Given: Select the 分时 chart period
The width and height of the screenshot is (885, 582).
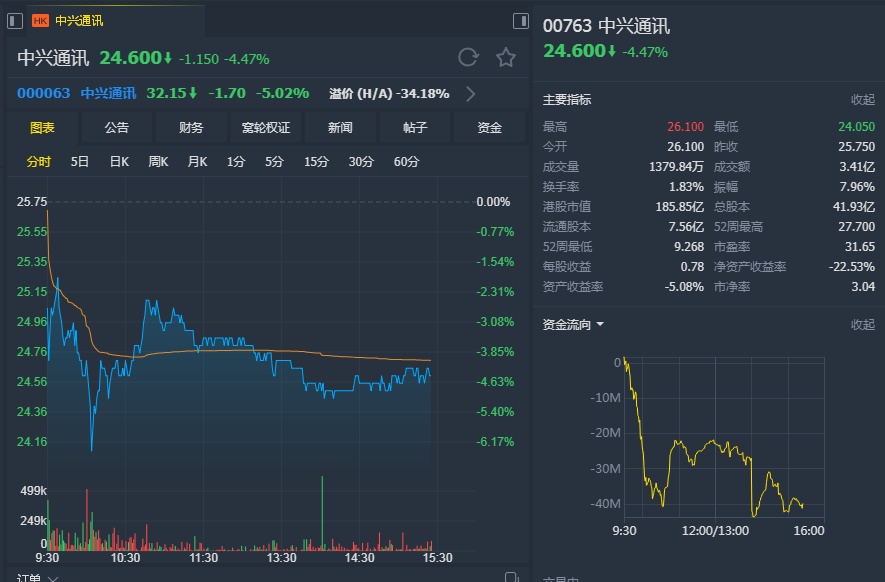Looking at the screenshot, I should (x=39, y=162).
